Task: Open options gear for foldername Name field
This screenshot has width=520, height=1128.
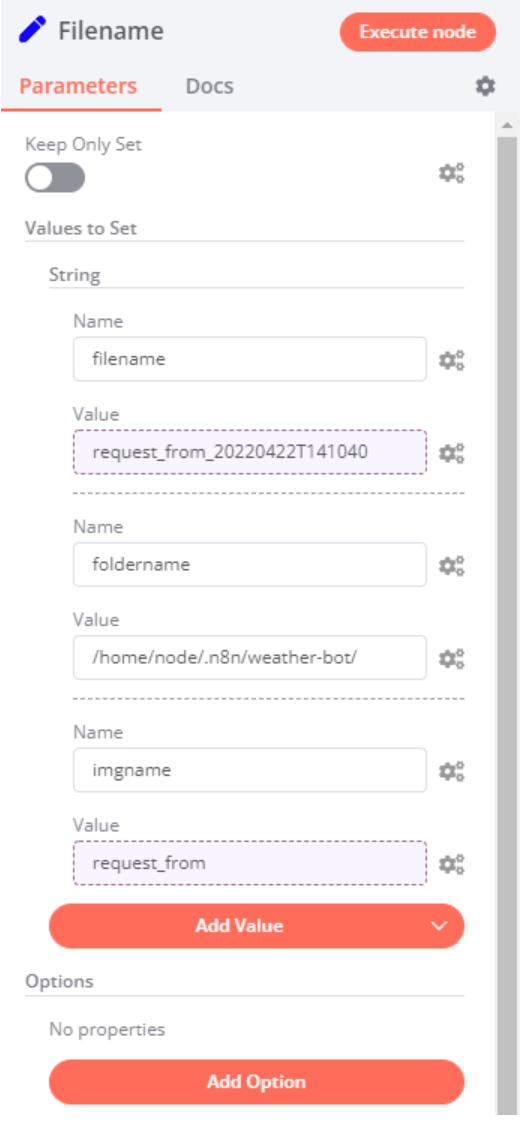Action: pos(452,565)
